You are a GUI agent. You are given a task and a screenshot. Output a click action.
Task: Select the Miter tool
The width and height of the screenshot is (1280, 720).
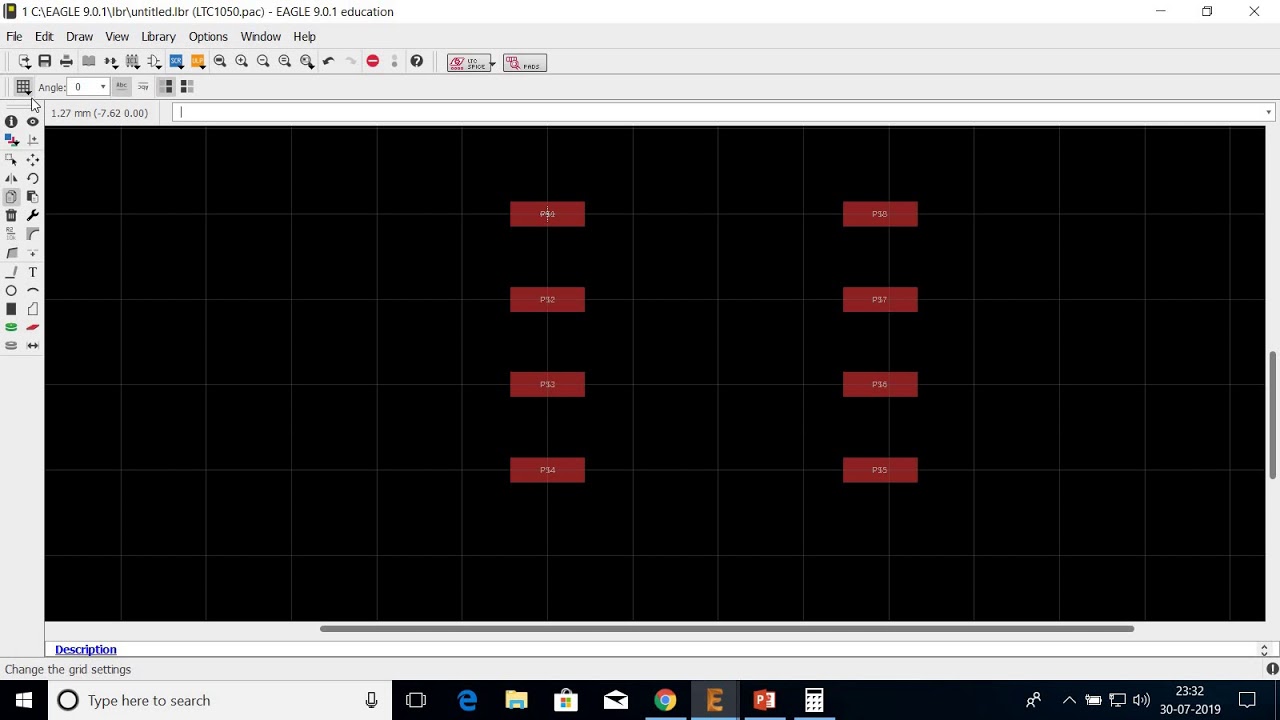[33, 234]
